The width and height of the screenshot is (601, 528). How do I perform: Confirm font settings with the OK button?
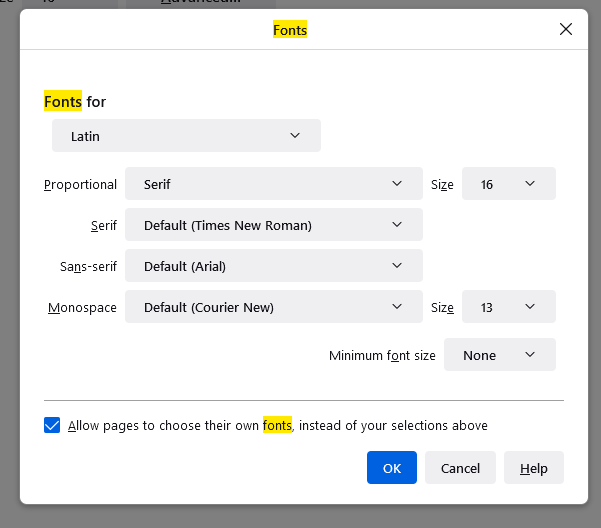392,467
